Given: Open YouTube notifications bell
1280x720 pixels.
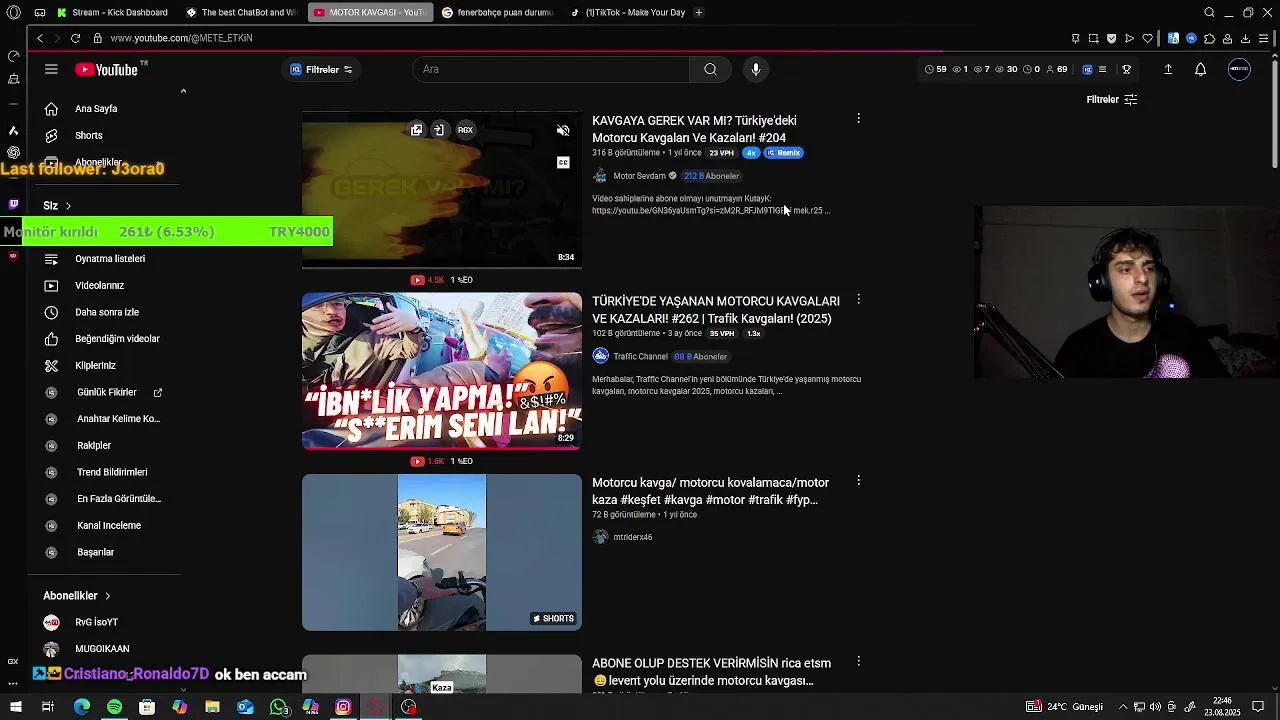Looking at the screenshot, I should pyautogui.click(x=1200, y=69).
